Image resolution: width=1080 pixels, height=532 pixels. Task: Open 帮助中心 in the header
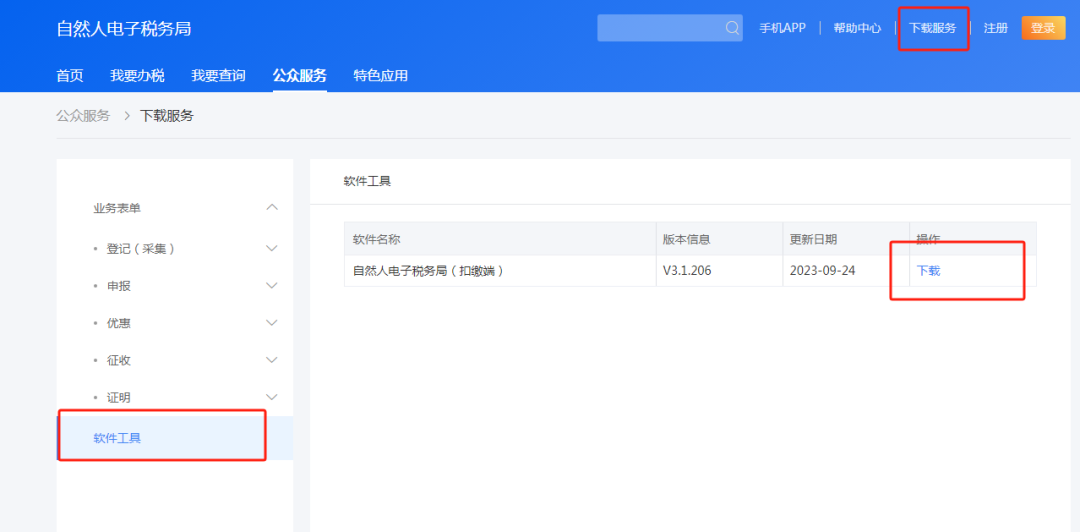[x=858, y=28]
